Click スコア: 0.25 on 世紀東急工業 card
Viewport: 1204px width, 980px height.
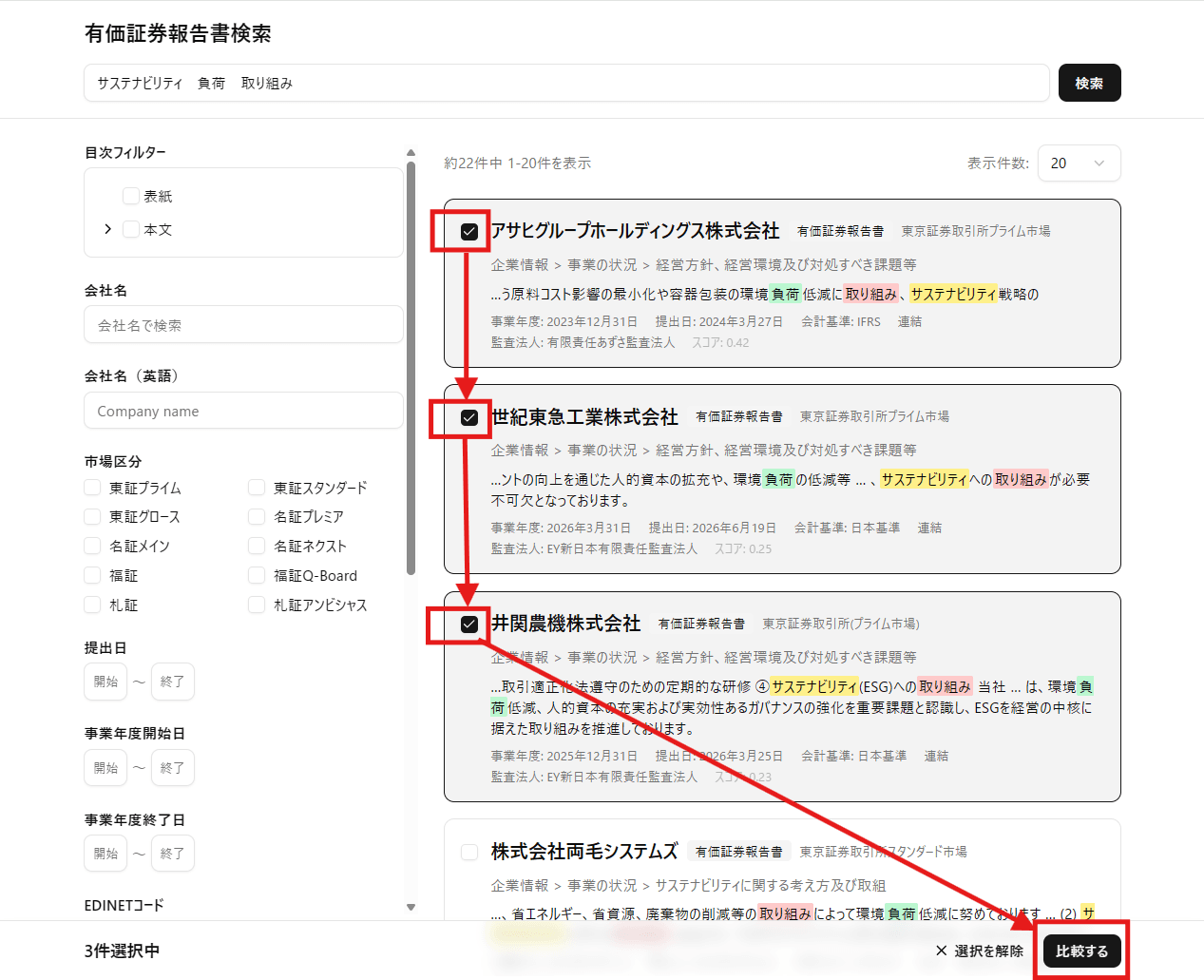743,549
